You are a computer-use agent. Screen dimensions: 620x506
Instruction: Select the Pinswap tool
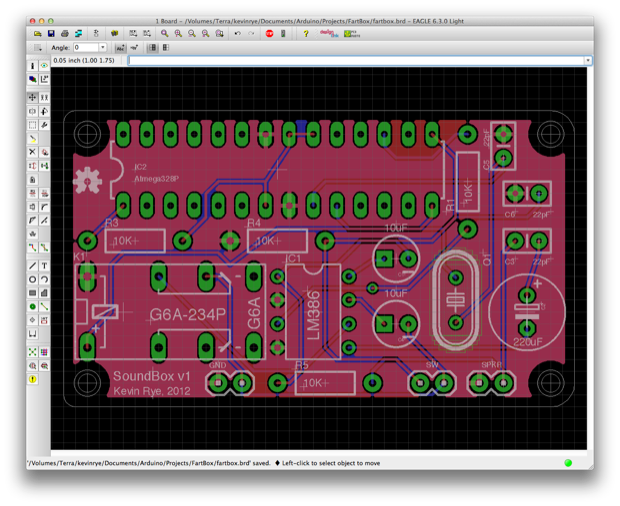coord(32,166)
